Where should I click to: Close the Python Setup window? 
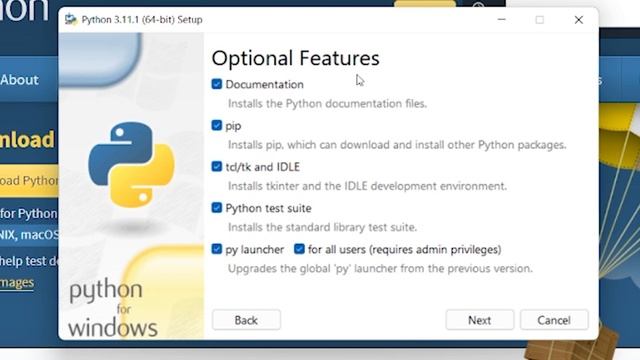click(578, 20)
